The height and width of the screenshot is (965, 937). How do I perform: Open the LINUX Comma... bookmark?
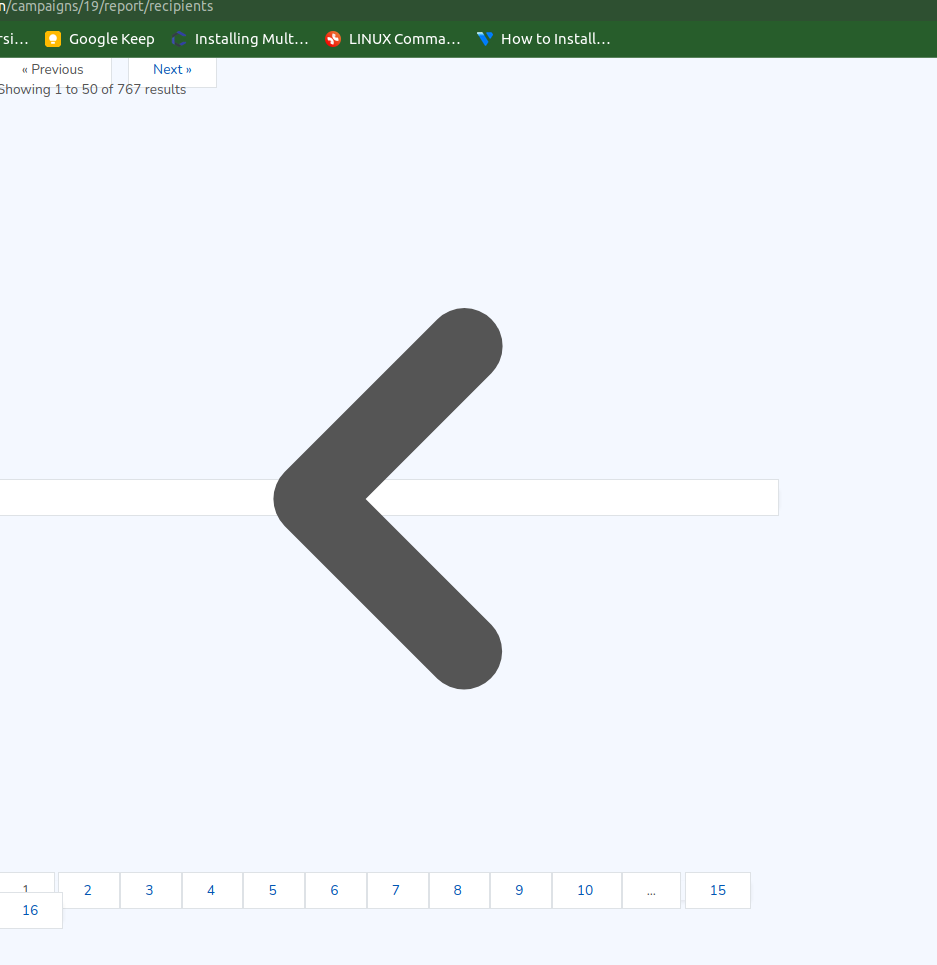tap(392, 39)
